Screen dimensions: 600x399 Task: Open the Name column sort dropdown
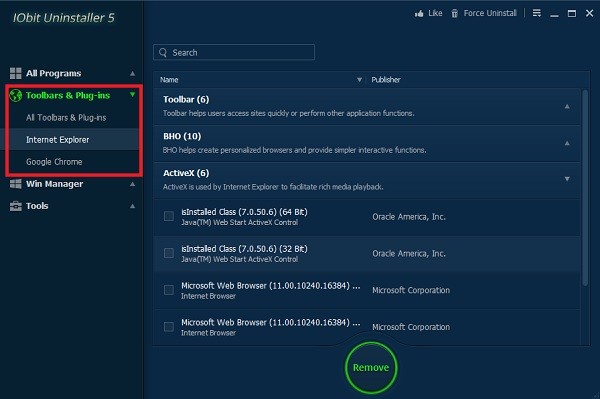click(x=359, y=80)
